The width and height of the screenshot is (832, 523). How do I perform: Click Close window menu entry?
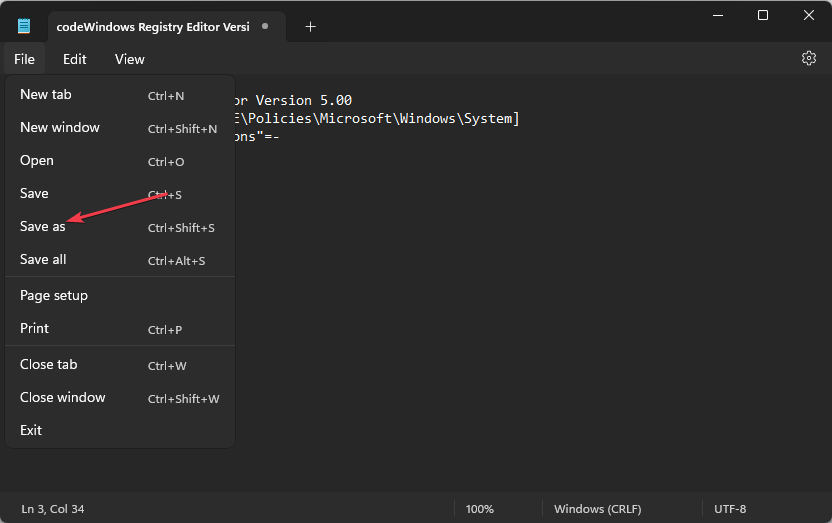[63, 398]
